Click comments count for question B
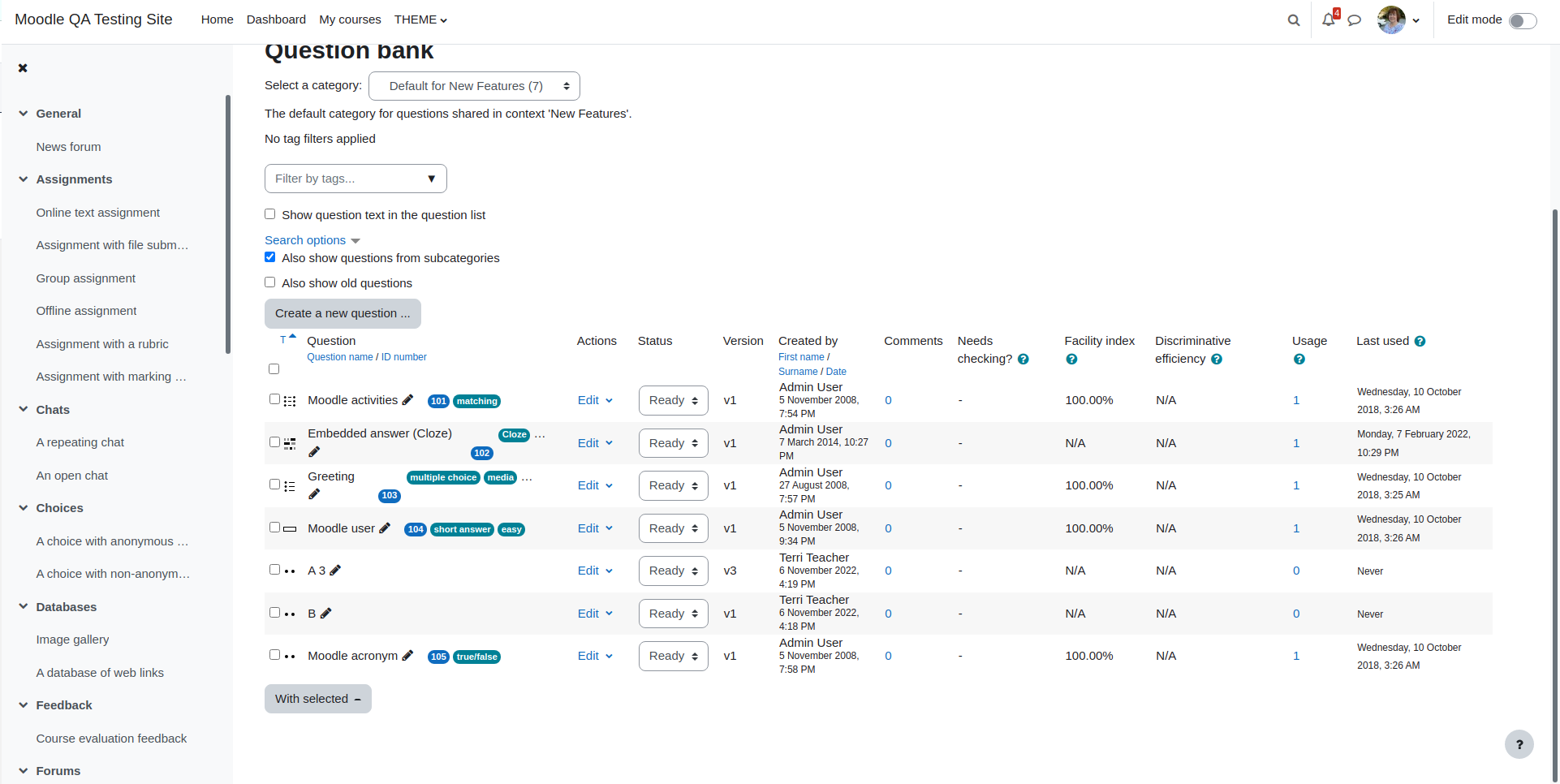Image resolution: width=1560 pixels, height=784 pixels. coord(888,614)
